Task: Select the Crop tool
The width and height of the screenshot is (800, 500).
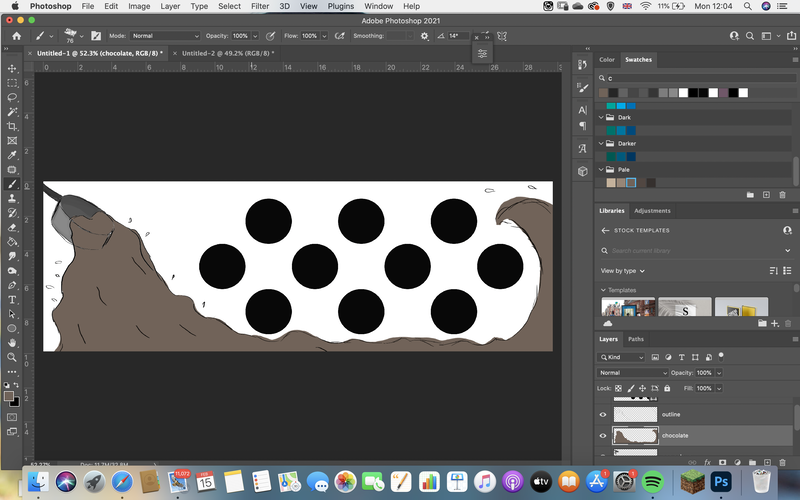Action: 12,126
